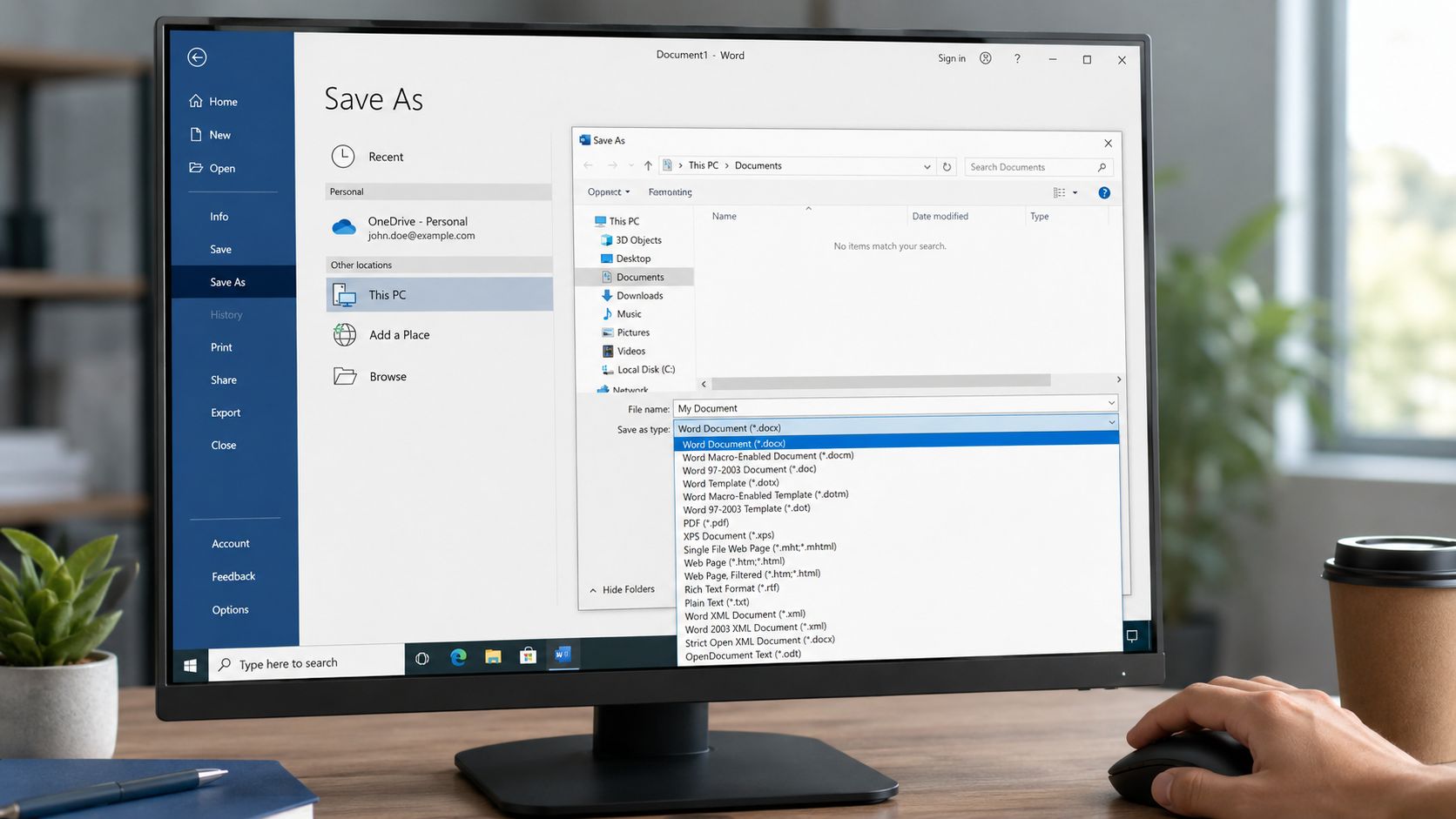This screenshot has width=1456, height=819.
Task: Expand the File name dropdown arrow
Action: 1112,403
